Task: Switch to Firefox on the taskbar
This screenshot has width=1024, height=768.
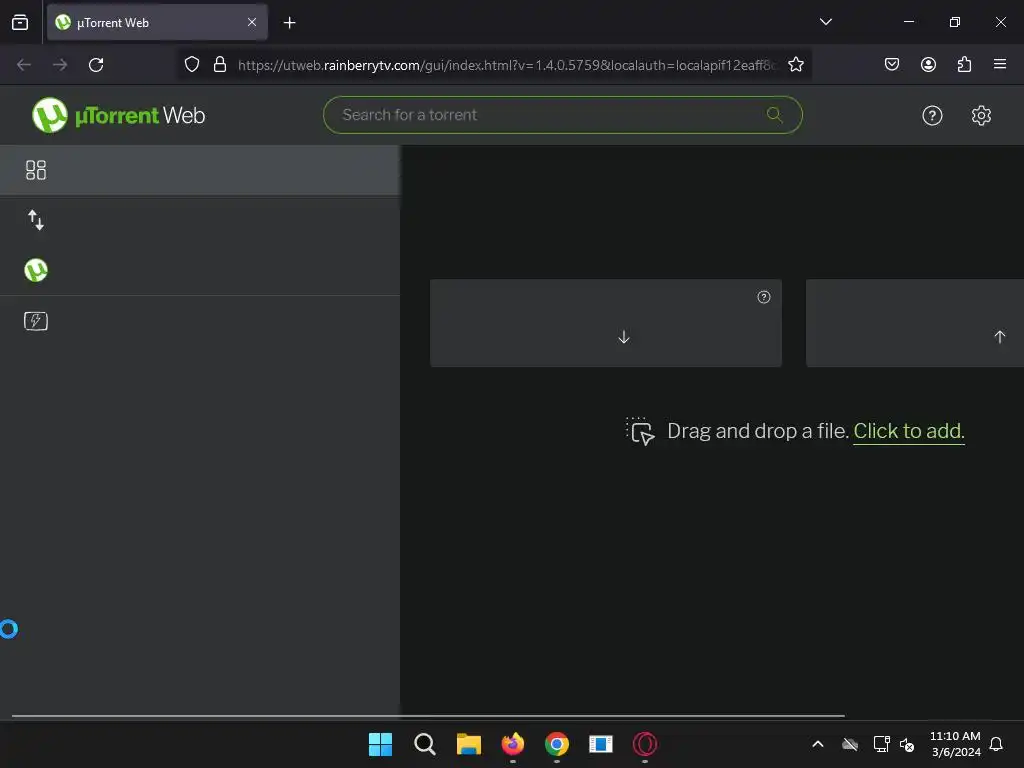Action: point(513,744)
